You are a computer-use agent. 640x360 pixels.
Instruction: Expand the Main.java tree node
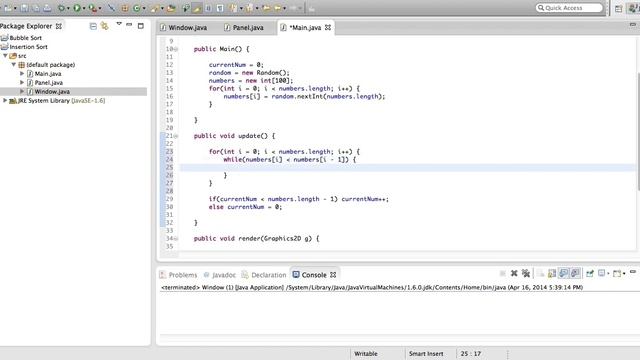pyautogui.click(x=22, y=73)
